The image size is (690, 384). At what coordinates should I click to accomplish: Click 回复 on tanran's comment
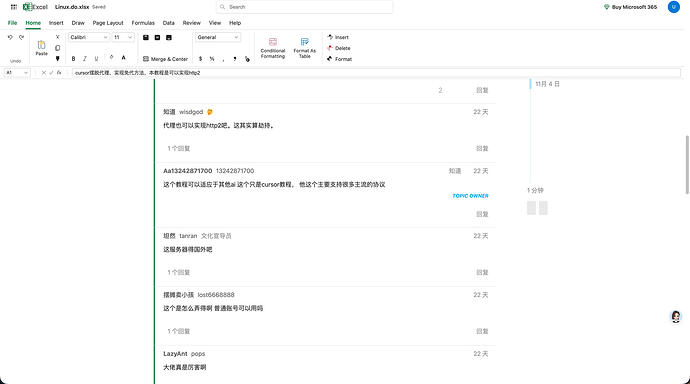482,273
